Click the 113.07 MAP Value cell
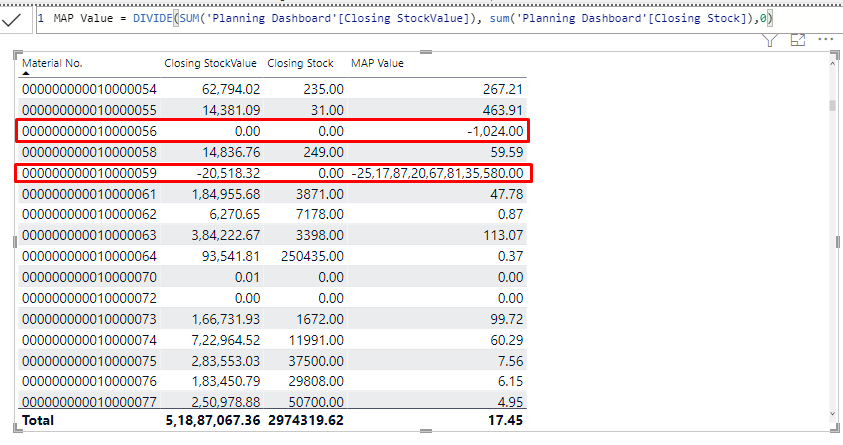Viewport: 843px width, 445px height. click(503, 235)
